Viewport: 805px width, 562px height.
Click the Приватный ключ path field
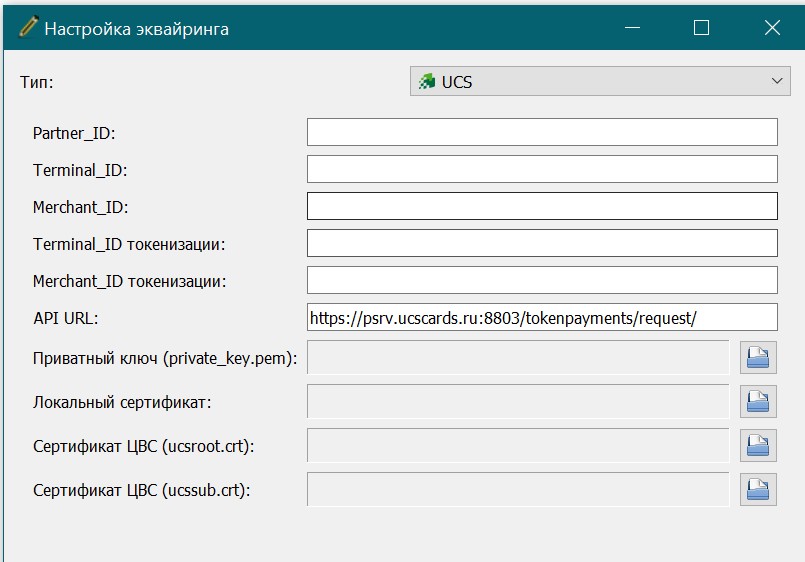click(518, 357)
